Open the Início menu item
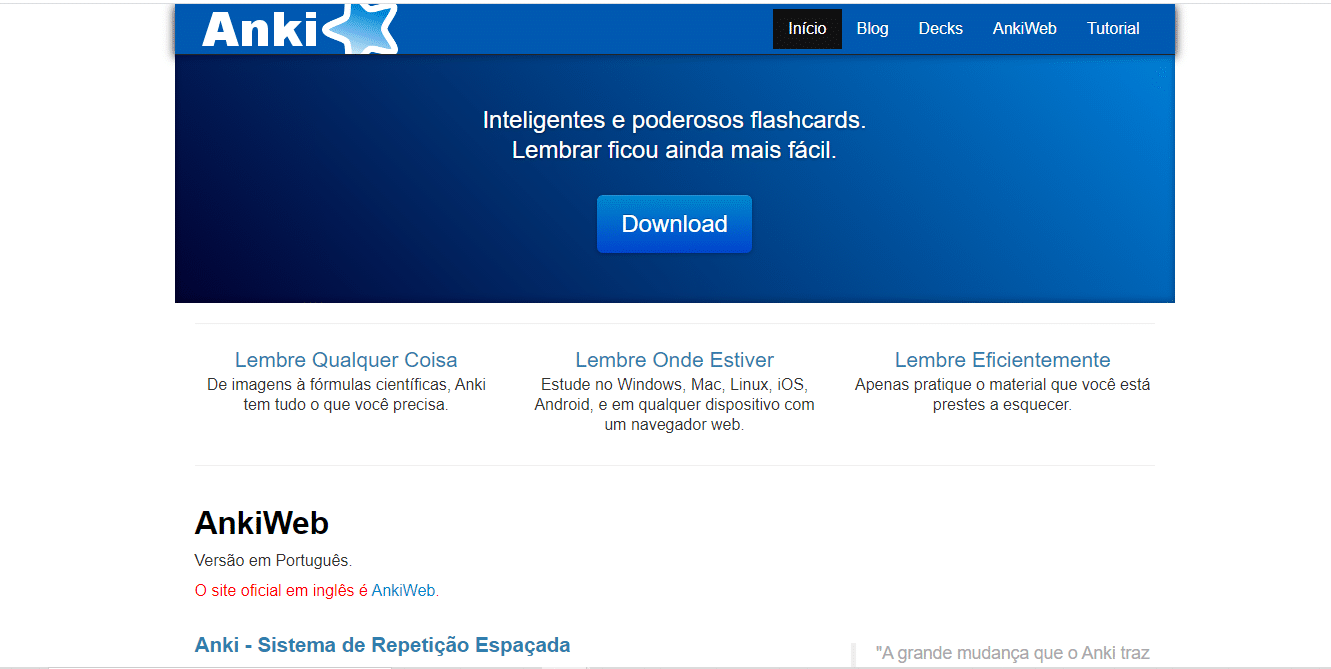 (807, 29)
